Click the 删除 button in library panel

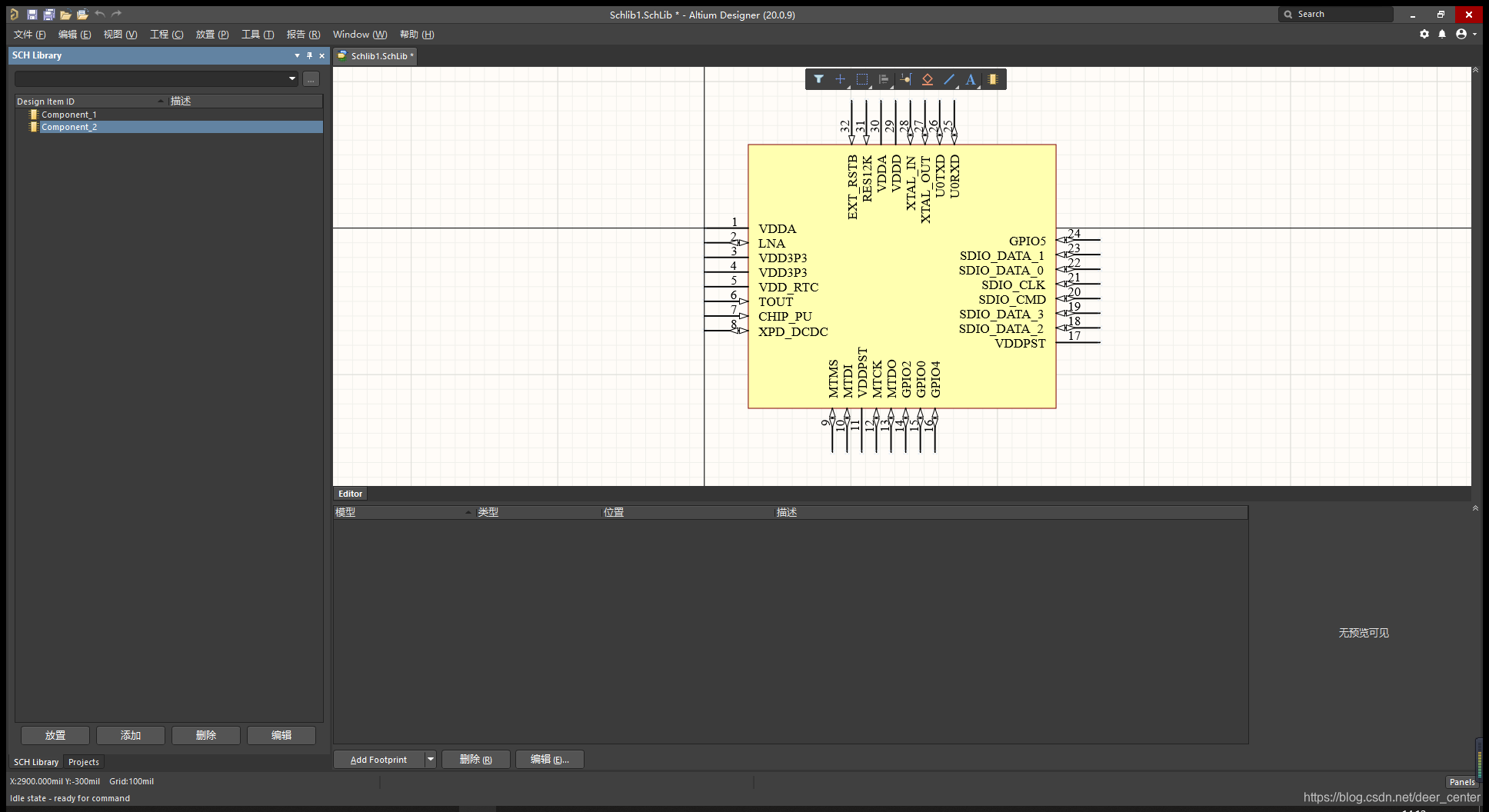click(x=206, y=735)
